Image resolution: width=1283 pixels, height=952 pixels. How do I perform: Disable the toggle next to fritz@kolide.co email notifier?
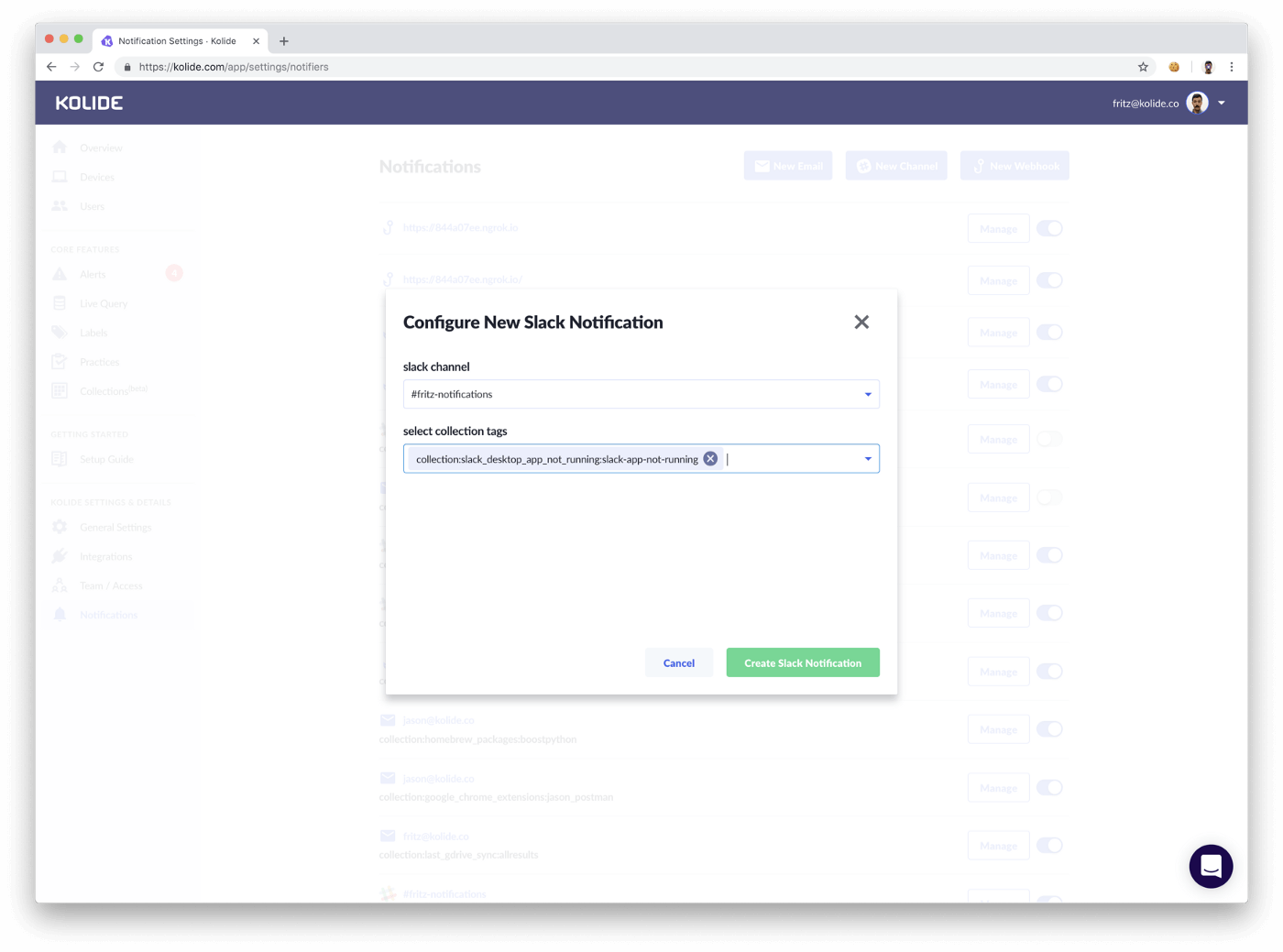pyautogui.click(x=1049, y=845)
